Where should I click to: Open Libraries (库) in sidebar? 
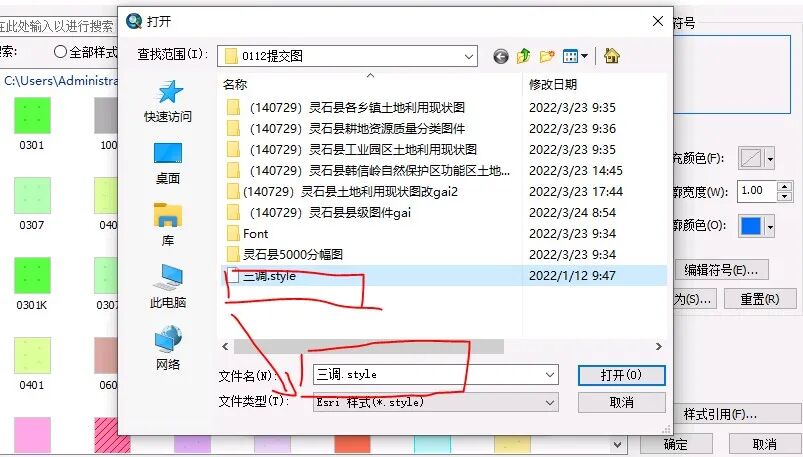click(168, 225)
